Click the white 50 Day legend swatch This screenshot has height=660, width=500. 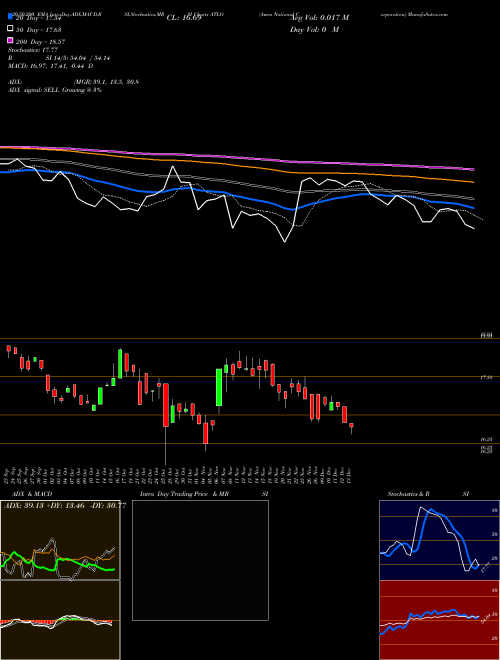click(10, 29)
